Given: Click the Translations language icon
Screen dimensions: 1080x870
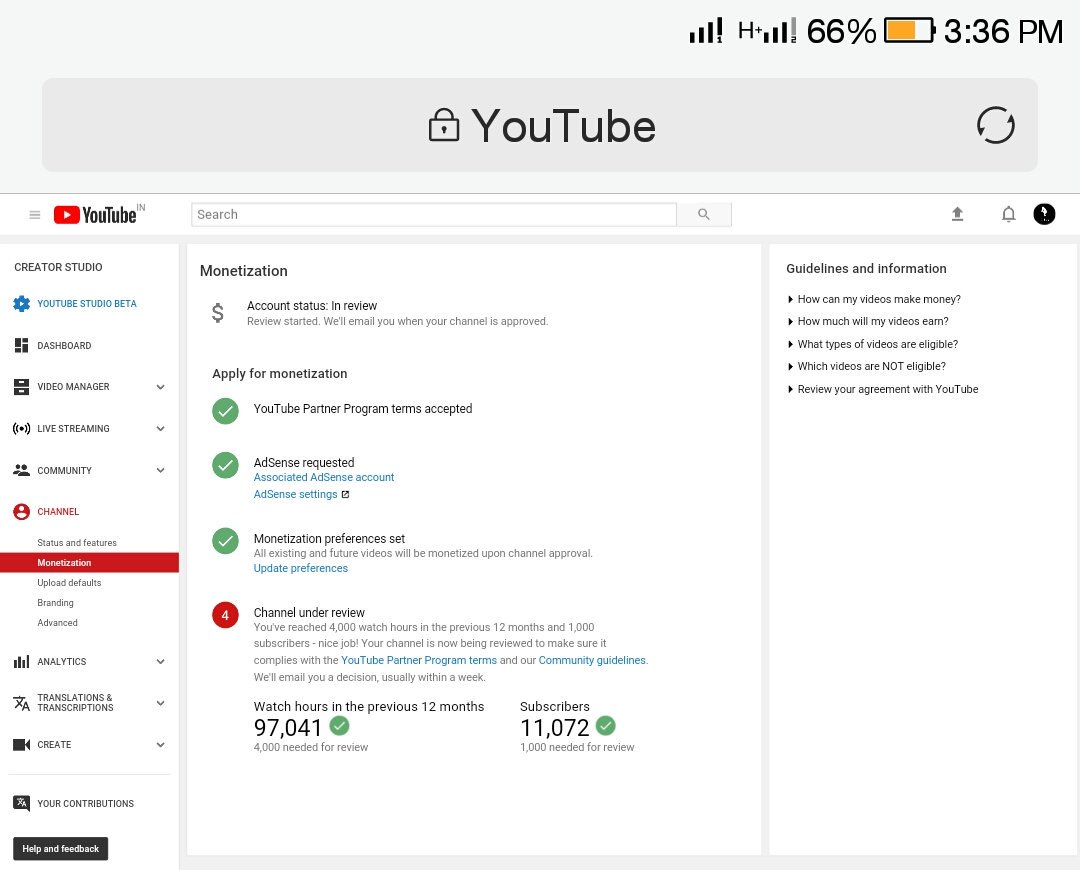Looking at the screenshot, I should (21, 703).
